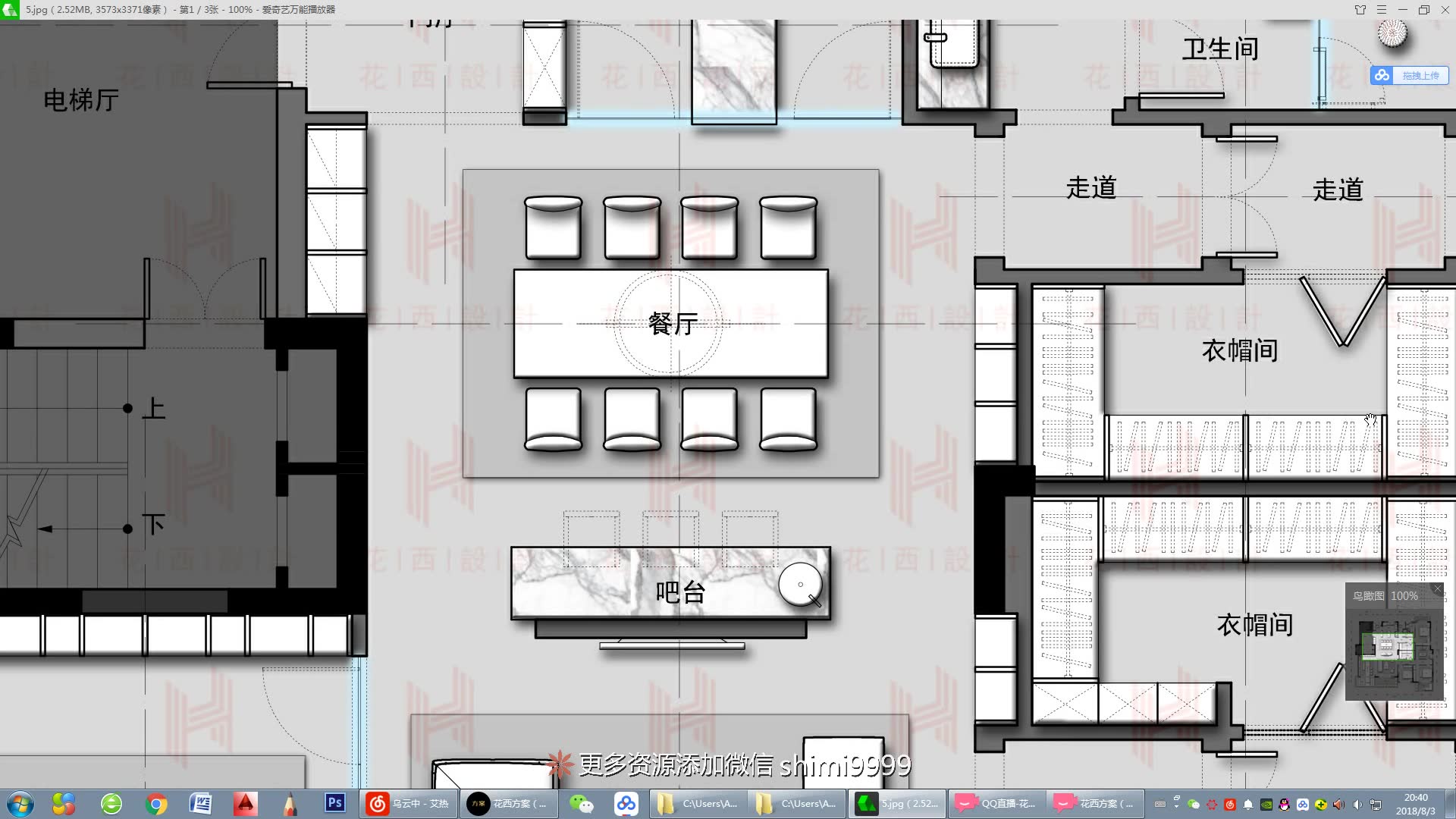Click red gear-shaped tray icon
Viewport: 1456px width, 819px height.
tap(1212, 805)
